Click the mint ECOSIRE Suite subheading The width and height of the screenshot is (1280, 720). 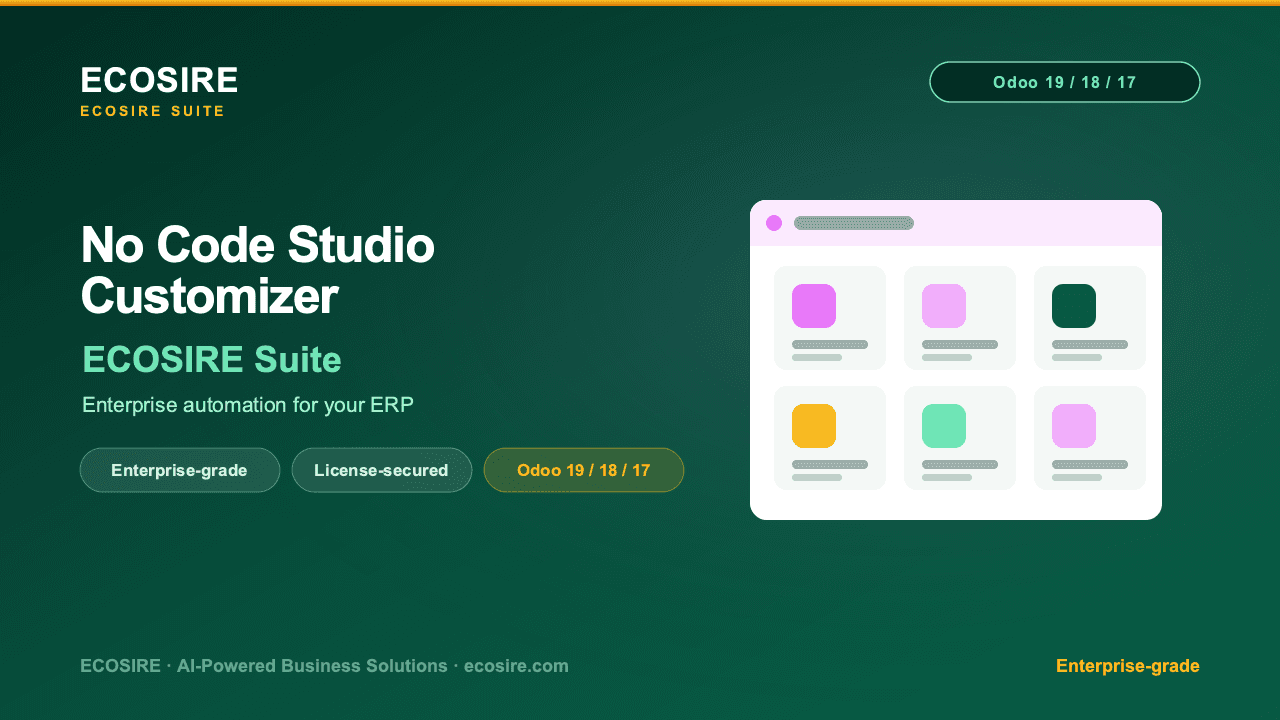212,359
